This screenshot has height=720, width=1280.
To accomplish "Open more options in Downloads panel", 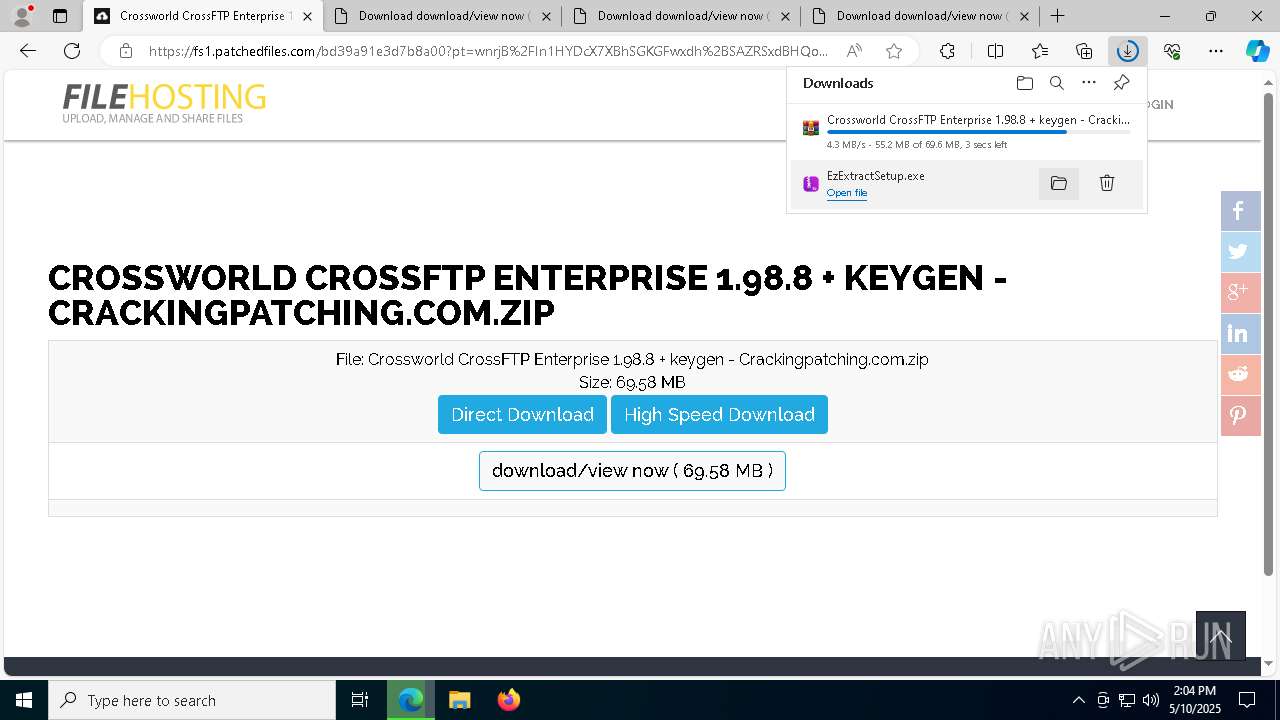I will click(1089, 83).
